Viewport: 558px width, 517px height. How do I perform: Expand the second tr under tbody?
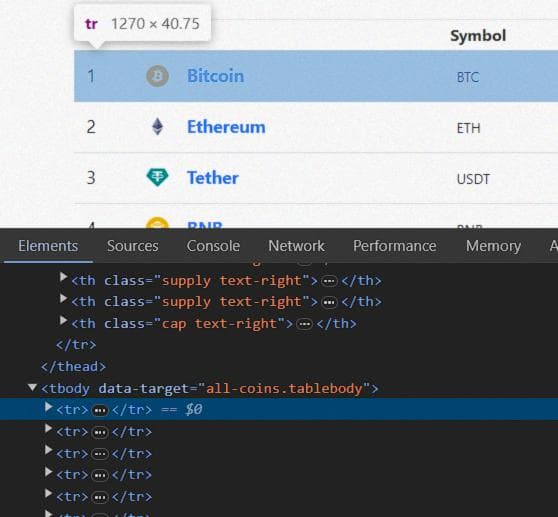click(x=48, y=428)
